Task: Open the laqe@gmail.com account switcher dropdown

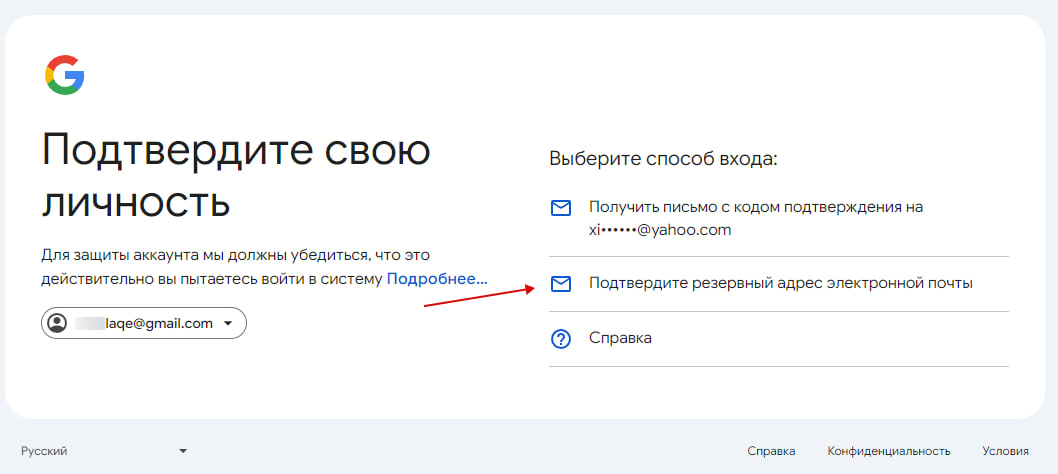Action: pos(144,323)
